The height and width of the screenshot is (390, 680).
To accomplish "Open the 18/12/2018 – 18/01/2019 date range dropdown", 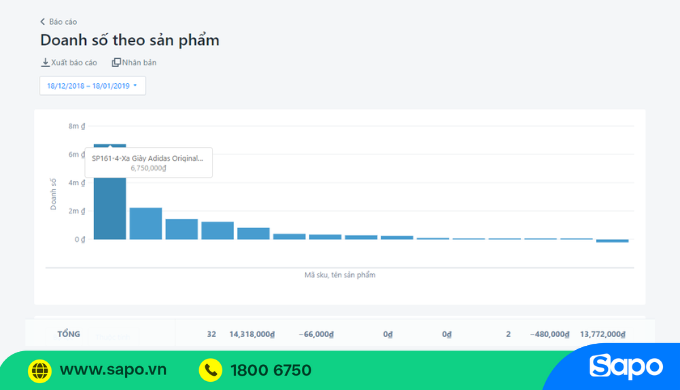I will [x=92, y=86].
